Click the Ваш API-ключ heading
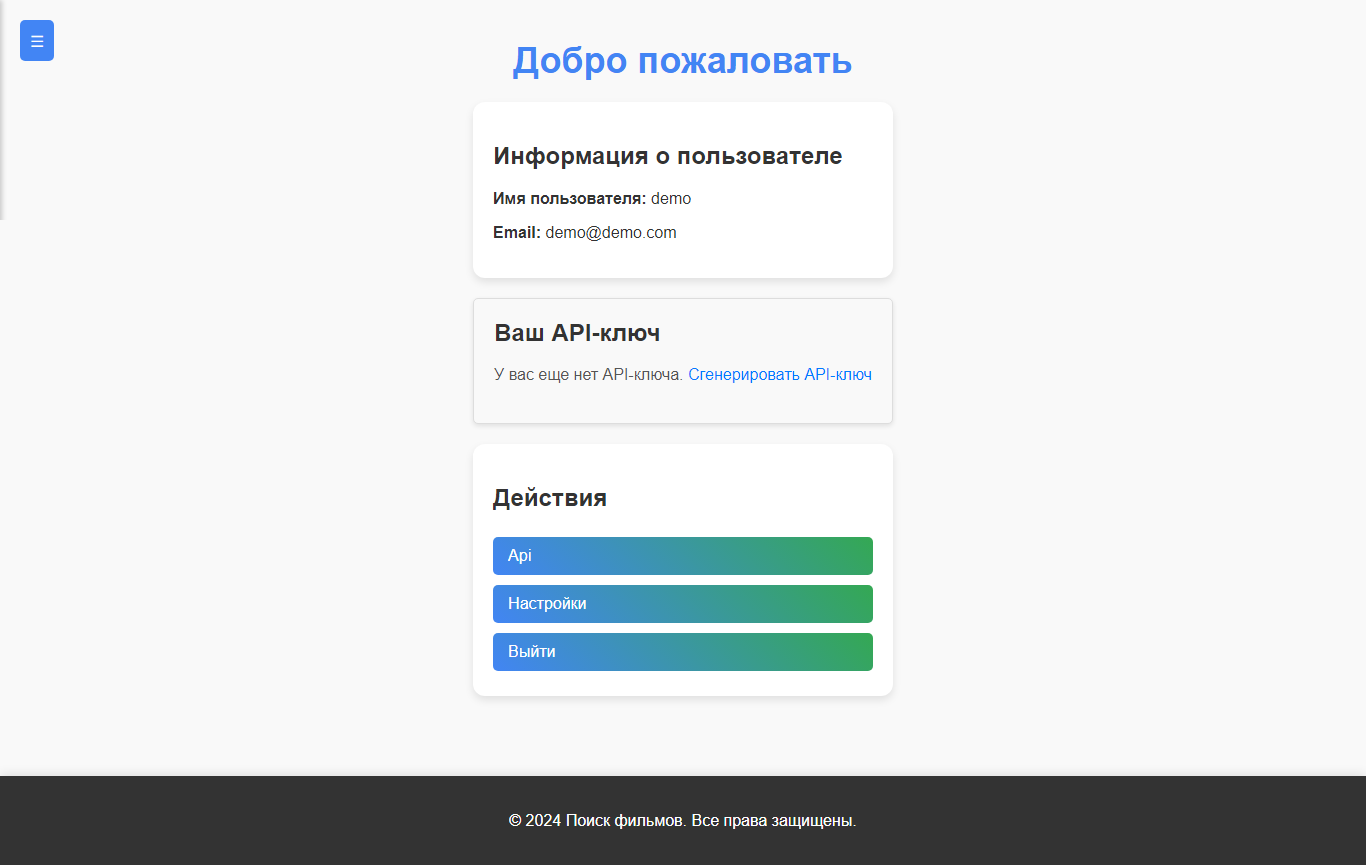 point(577,333)
